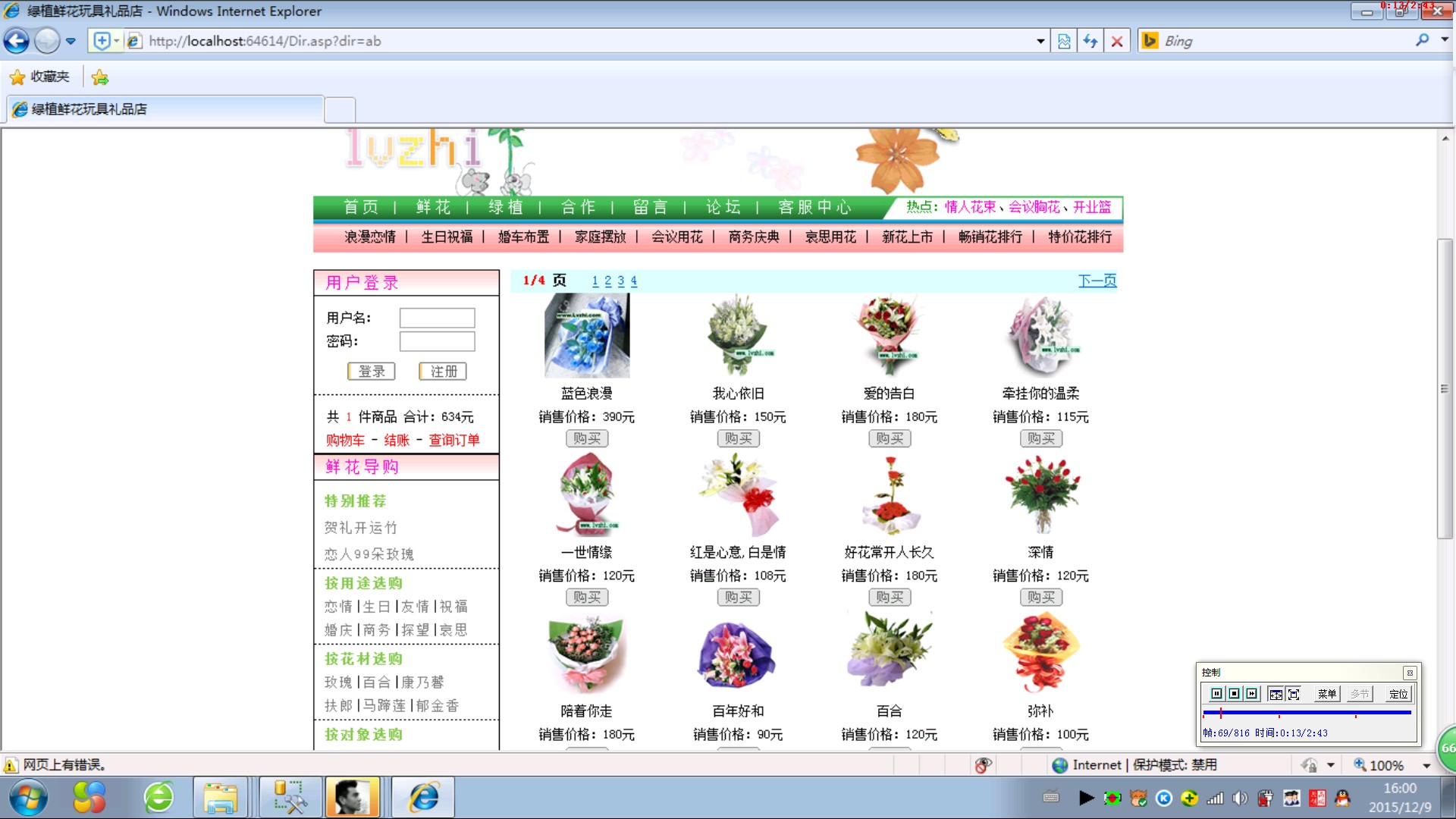Image resolution: width=1456 pixels, height=819 pixels.
Task: Toggle fit-width view in 控制 panel
Action: click(x=1276, y=694)
